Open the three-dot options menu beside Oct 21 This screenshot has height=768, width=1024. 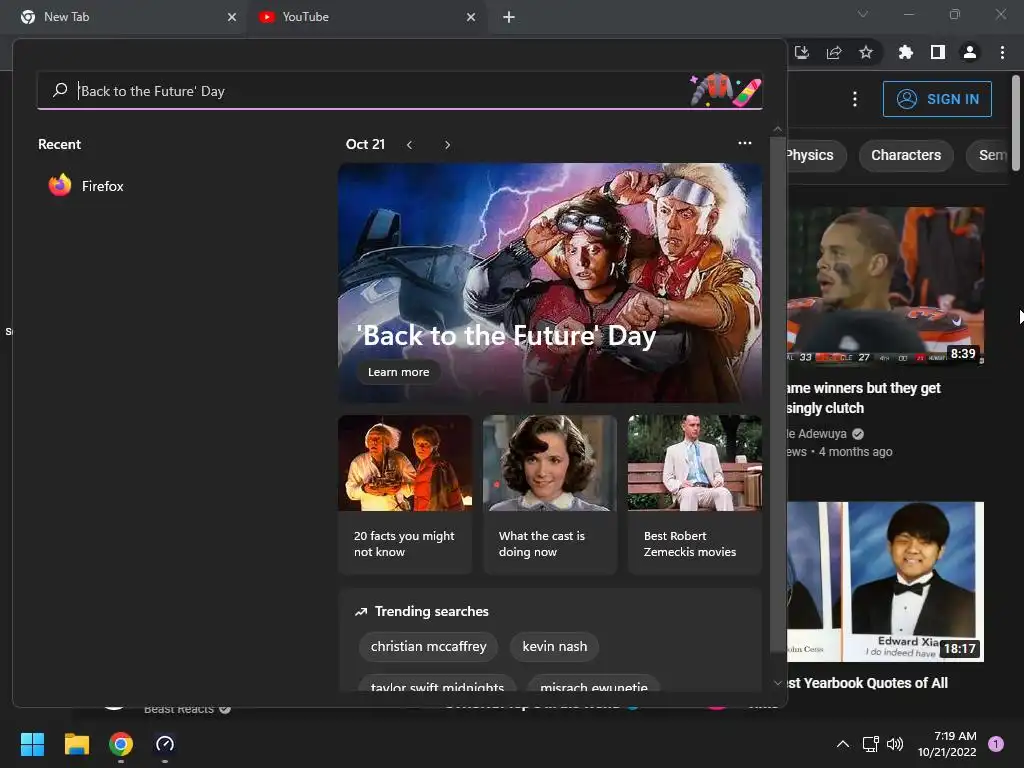[x=744, y=143]
